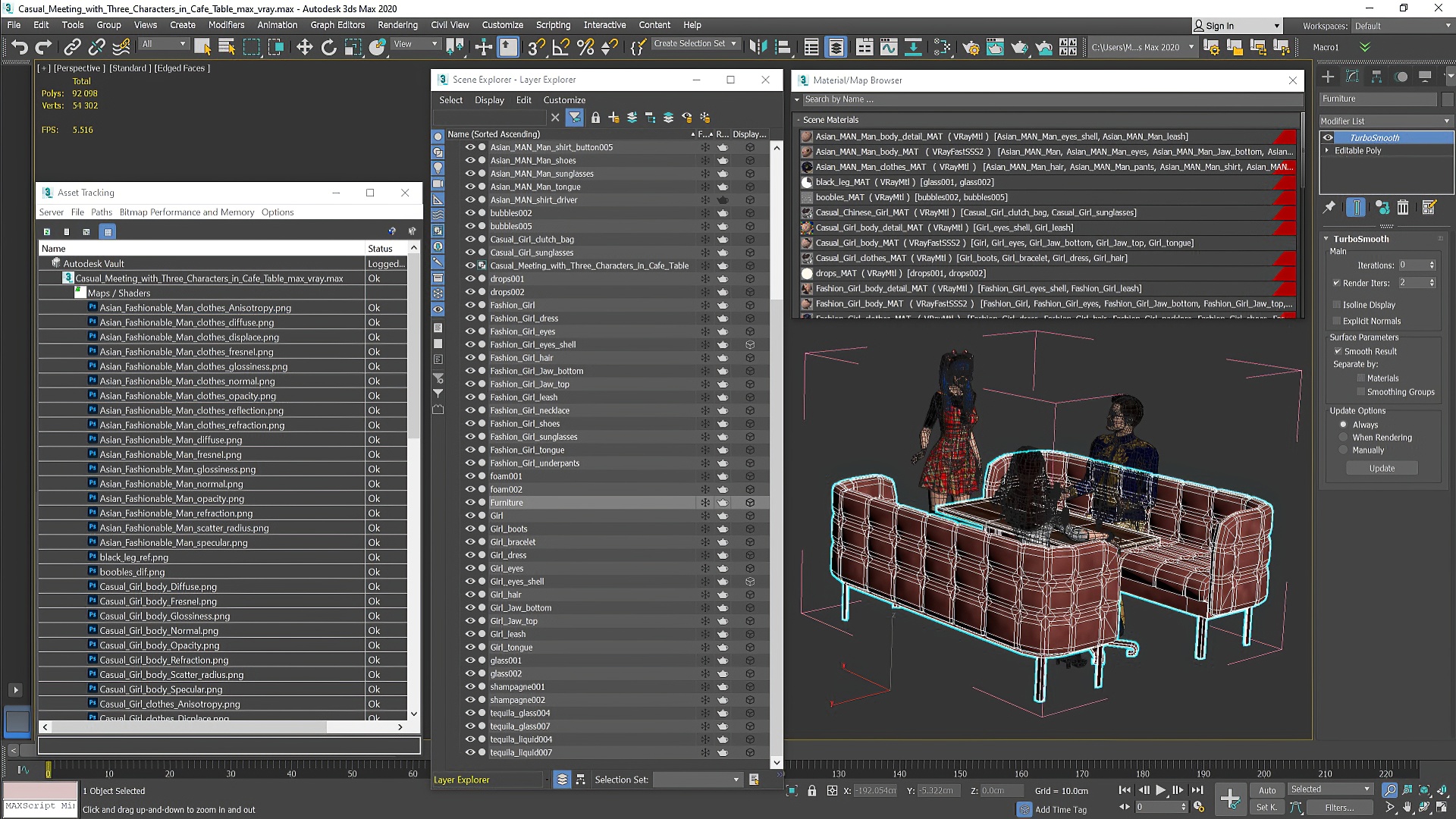Open the Align tool icon

pyautogui.click(x=783, y=47)
